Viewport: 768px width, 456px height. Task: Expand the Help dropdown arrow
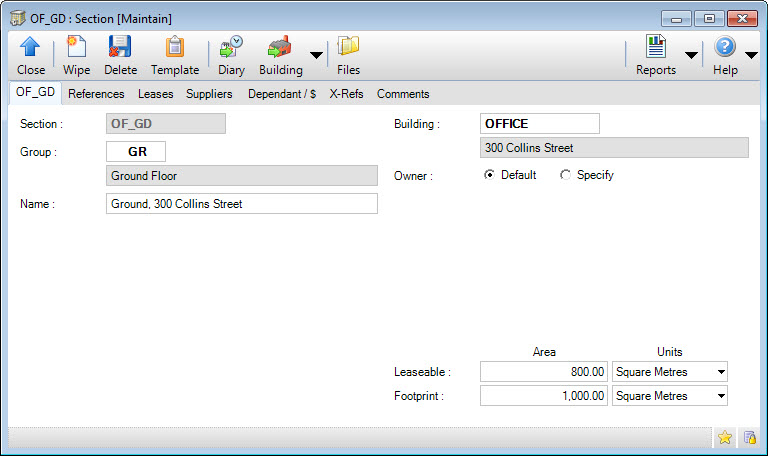point(751,55)
